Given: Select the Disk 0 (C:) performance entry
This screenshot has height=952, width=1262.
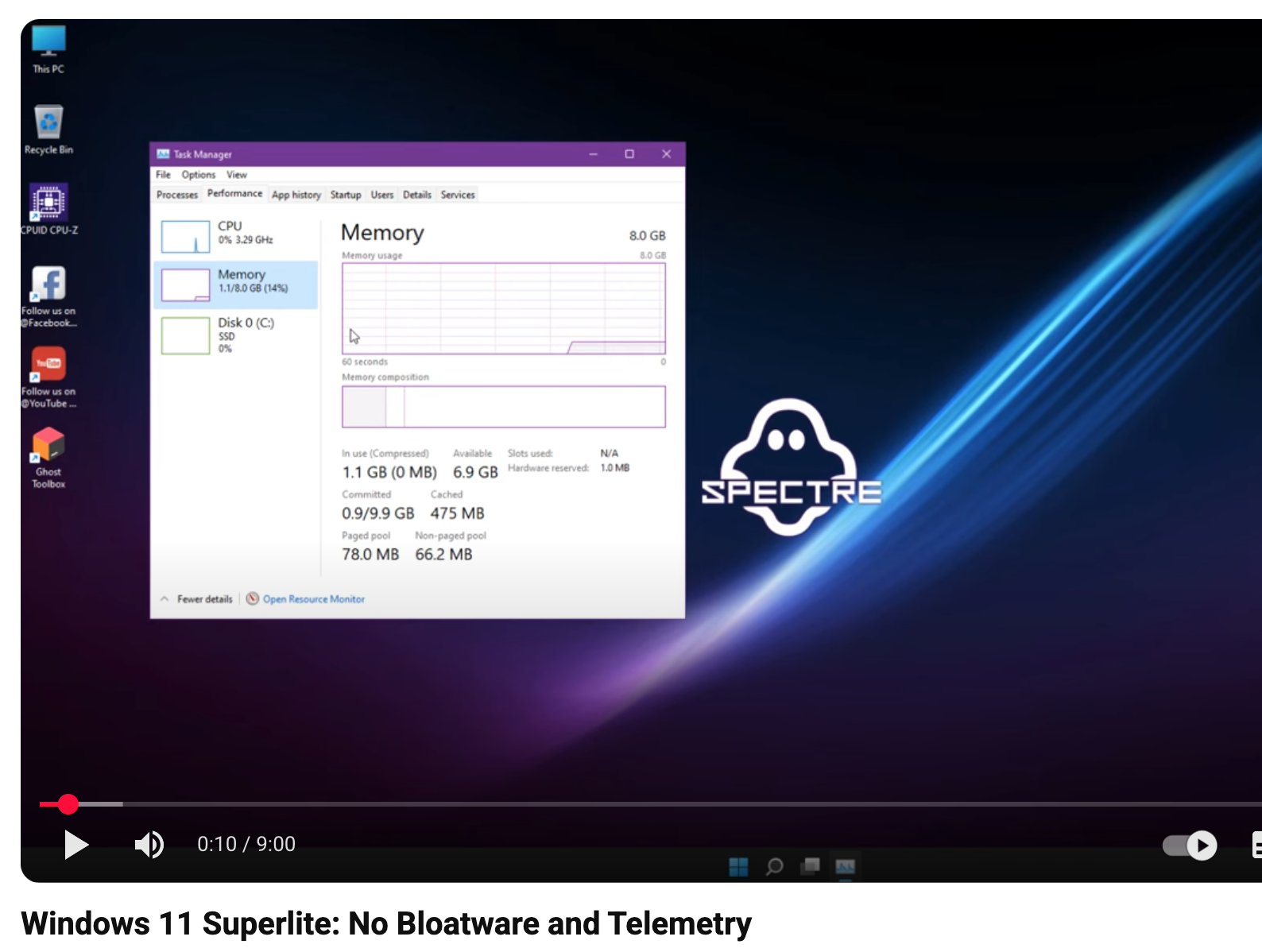Looking at the screenshot, I should (236, 335).
